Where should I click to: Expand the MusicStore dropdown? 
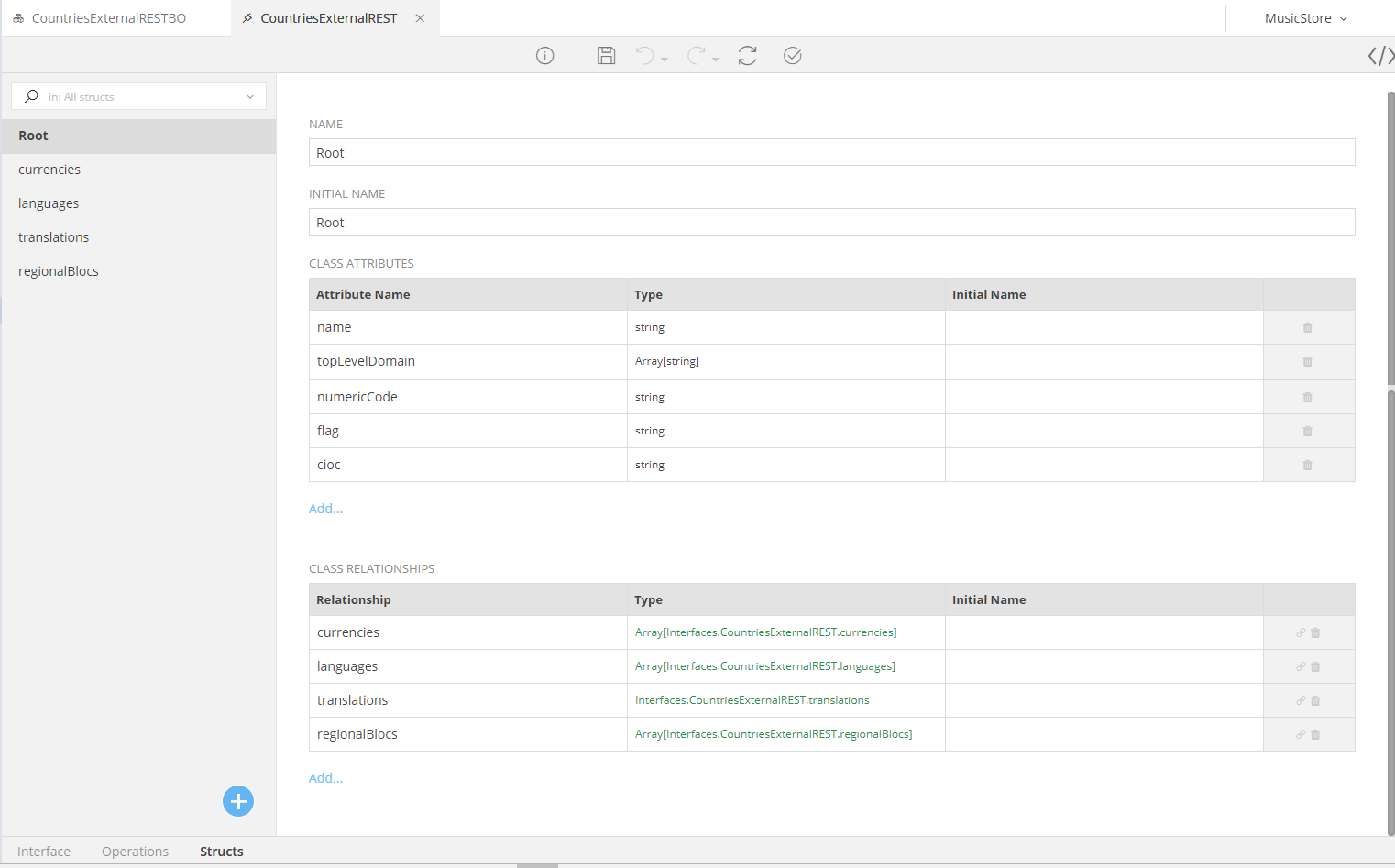(1305, 18)
